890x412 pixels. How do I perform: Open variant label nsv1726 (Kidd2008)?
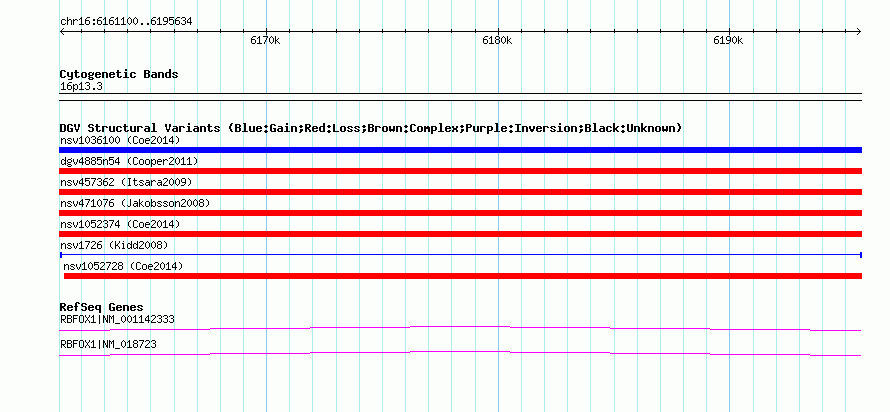pyautogui.click(x=114, y=245)
